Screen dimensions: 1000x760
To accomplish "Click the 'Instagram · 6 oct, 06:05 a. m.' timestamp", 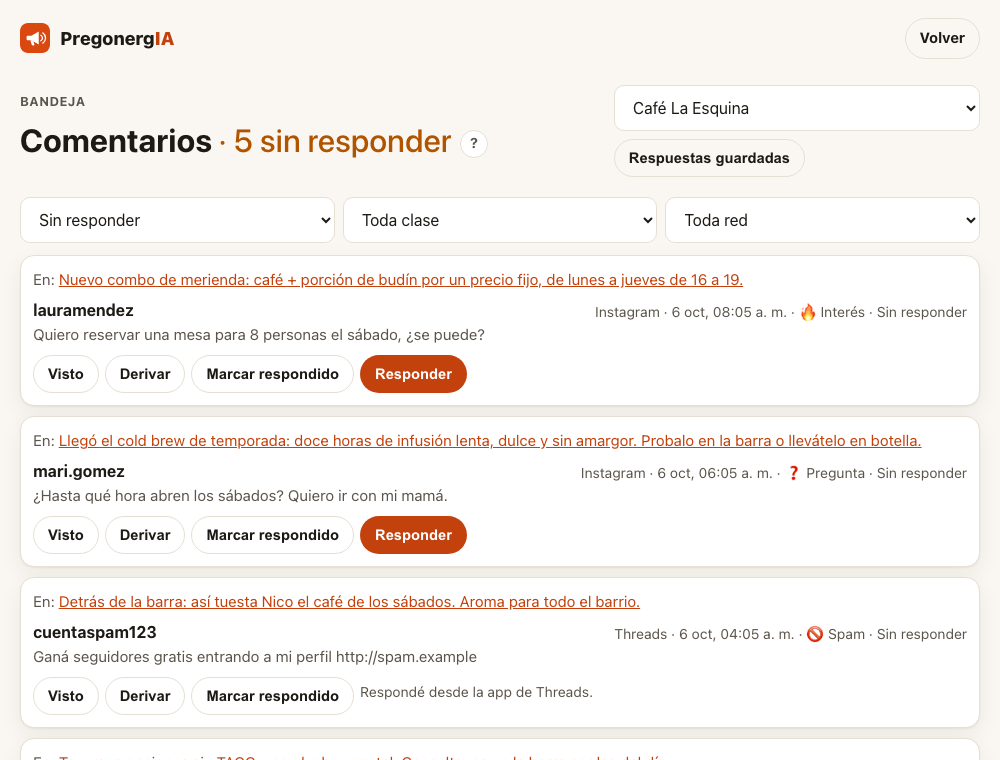I will pos(677,473).
